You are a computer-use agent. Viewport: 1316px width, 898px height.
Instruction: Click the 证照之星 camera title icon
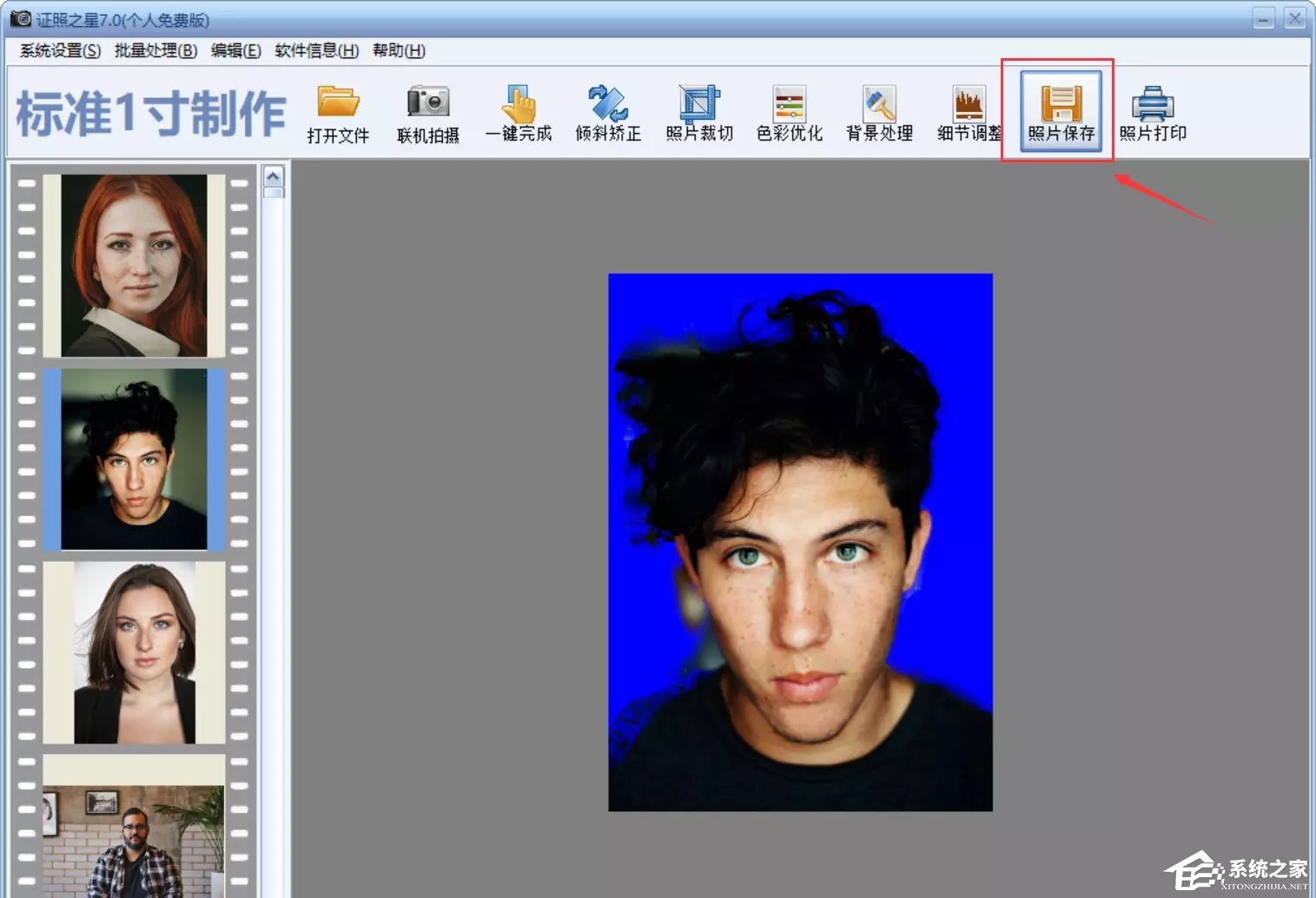(21, 18)
